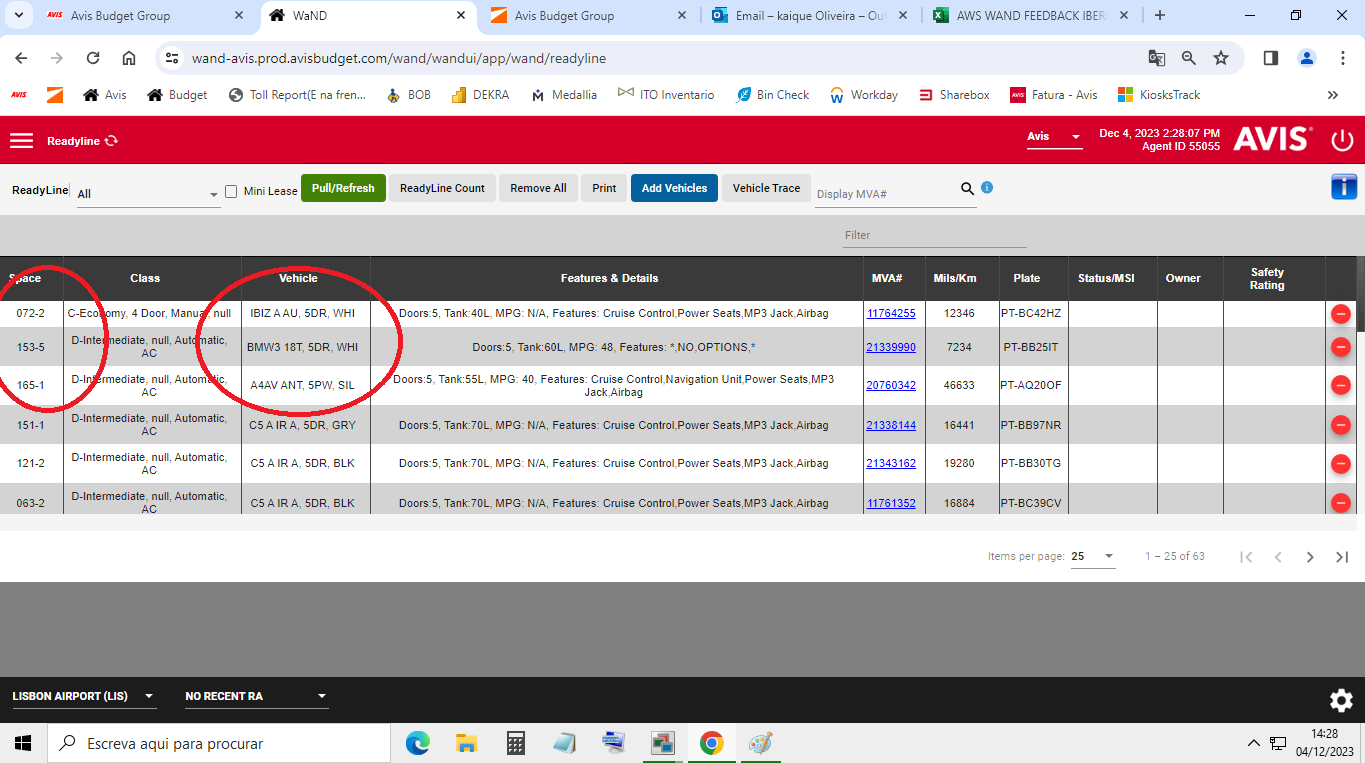Remove vehicle row 165-1 with red minus
This screenshot has height=763, width=1365.
(1341, 386)
